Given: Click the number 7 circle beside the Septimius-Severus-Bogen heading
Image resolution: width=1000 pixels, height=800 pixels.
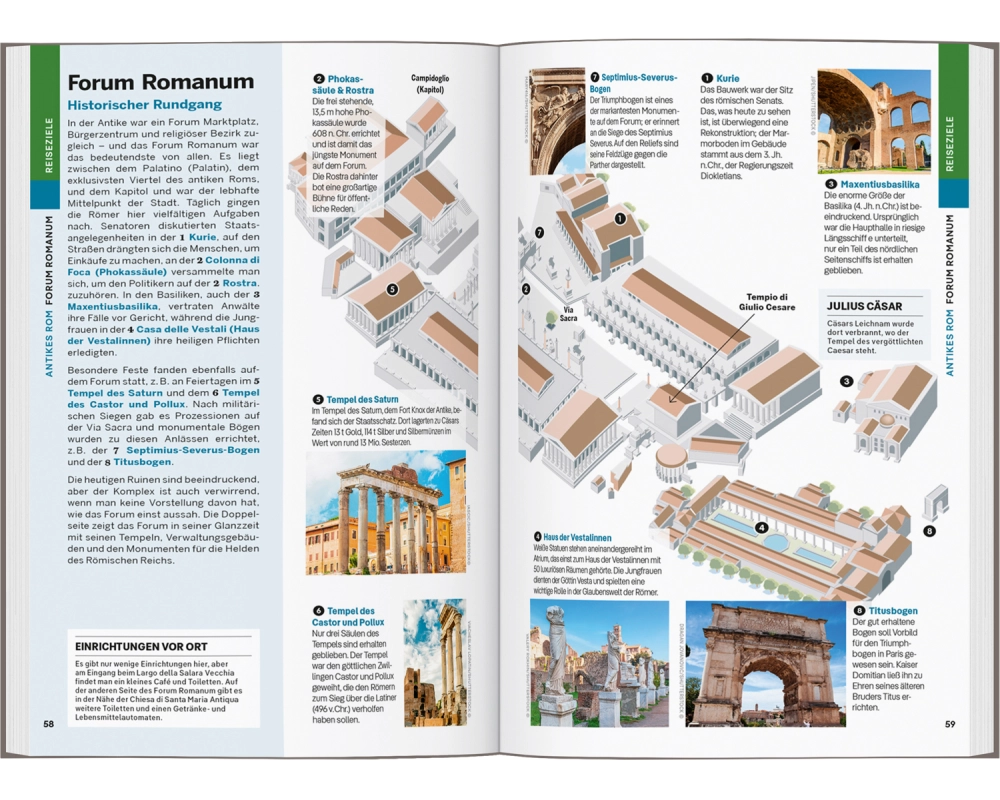Looking at the screenshot, I should 594,77.
